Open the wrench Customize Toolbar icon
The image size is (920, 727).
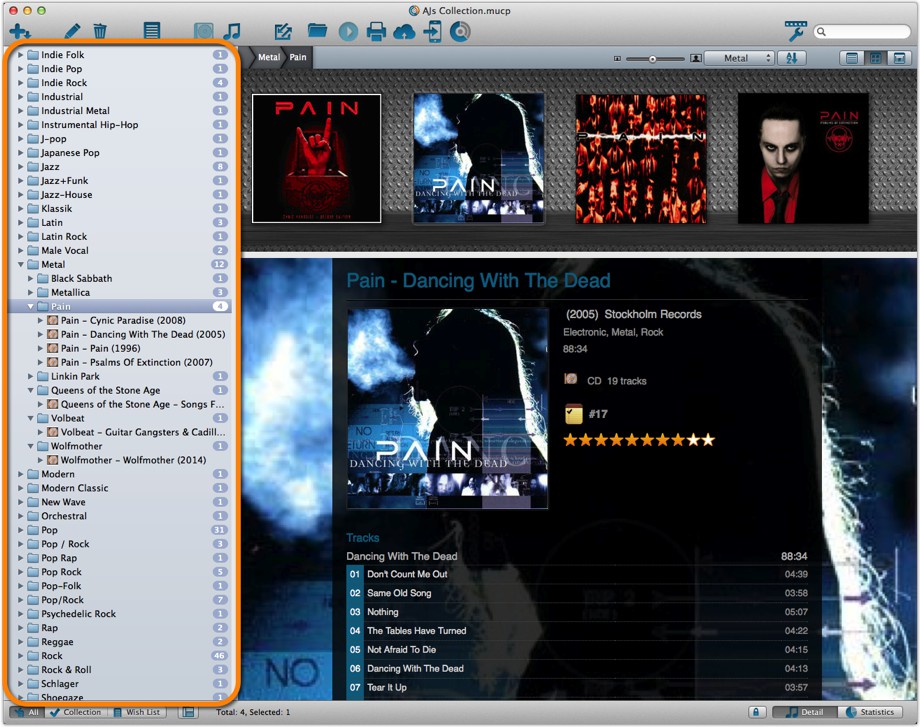(796, 31)
